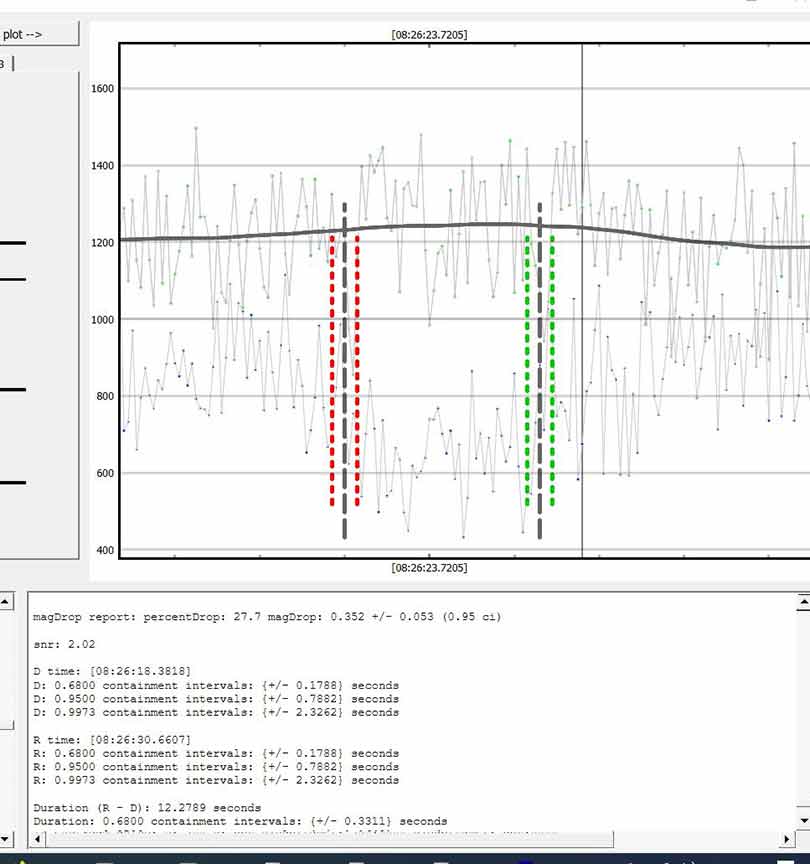Click the "Duration: 0.6800 containment intervals" line

pos(240,821)
